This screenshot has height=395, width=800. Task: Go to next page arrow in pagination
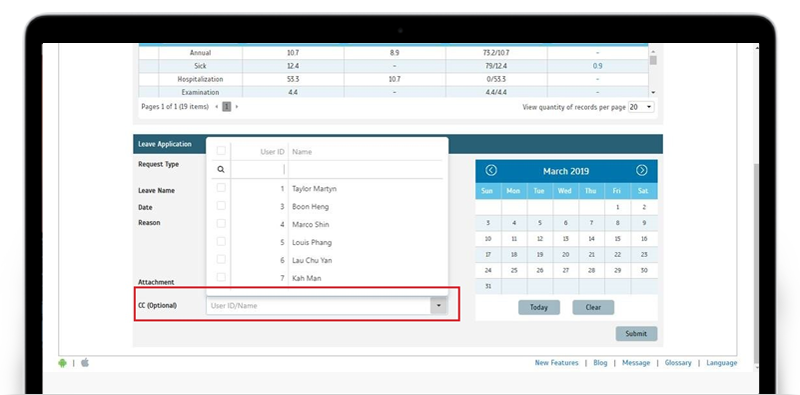tap(237, 107)
